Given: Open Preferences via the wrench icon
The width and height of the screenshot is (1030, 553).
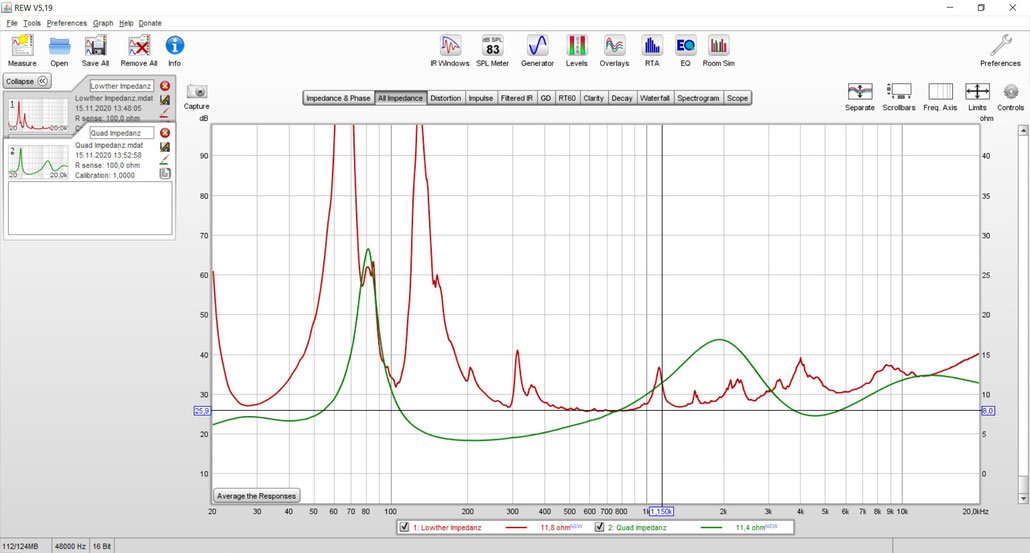Looking at the screenshot, I should coord(1000,47).
